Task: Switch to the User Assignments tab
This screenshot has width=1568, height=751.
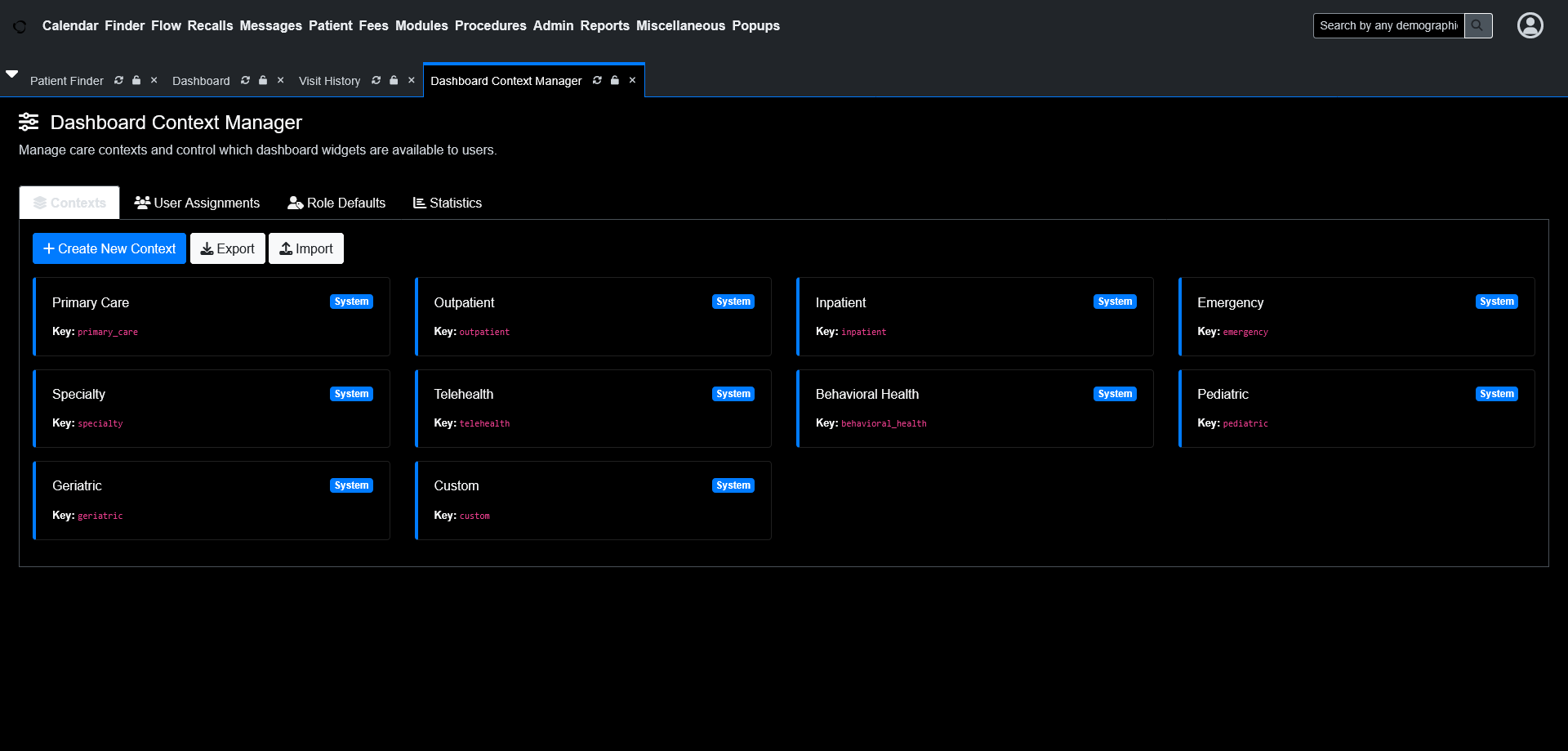Action: click(197, 203)
